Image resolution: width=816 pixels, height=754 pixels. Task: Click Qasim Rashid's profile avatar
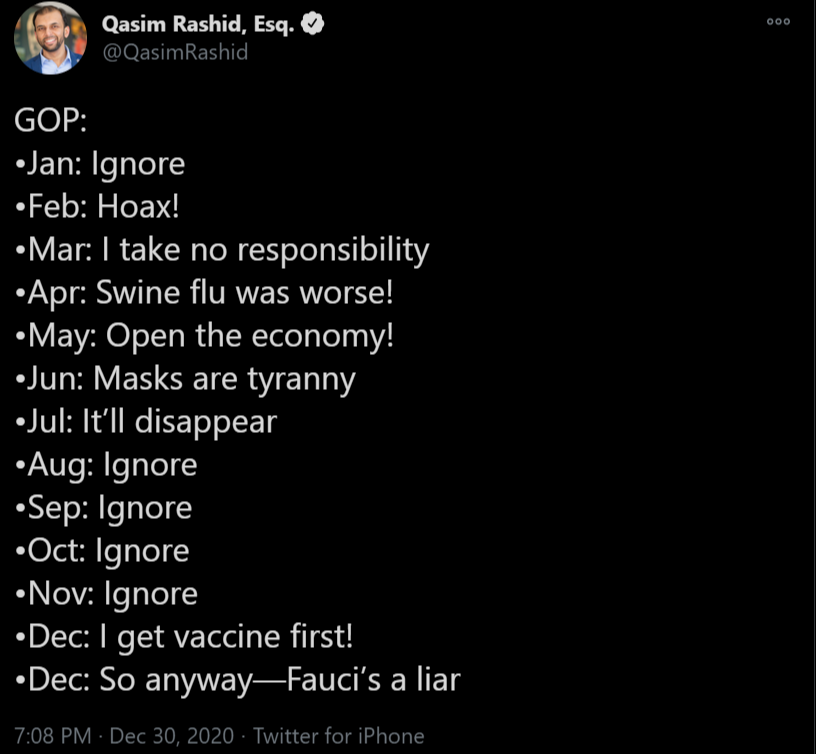48,40
